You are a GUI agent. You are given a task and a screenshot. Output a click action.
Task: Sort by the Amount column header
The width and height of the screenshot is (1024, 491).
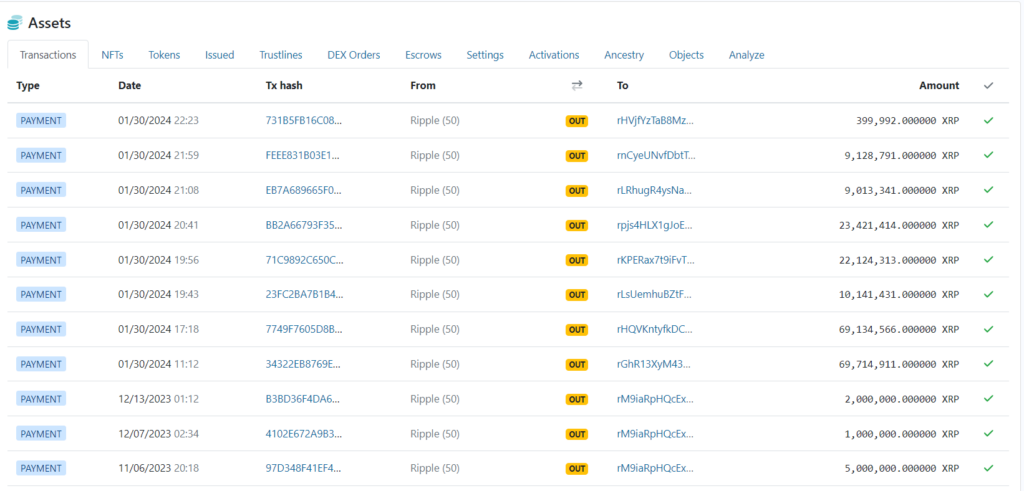pyautogui.click(x=938, y=86)
